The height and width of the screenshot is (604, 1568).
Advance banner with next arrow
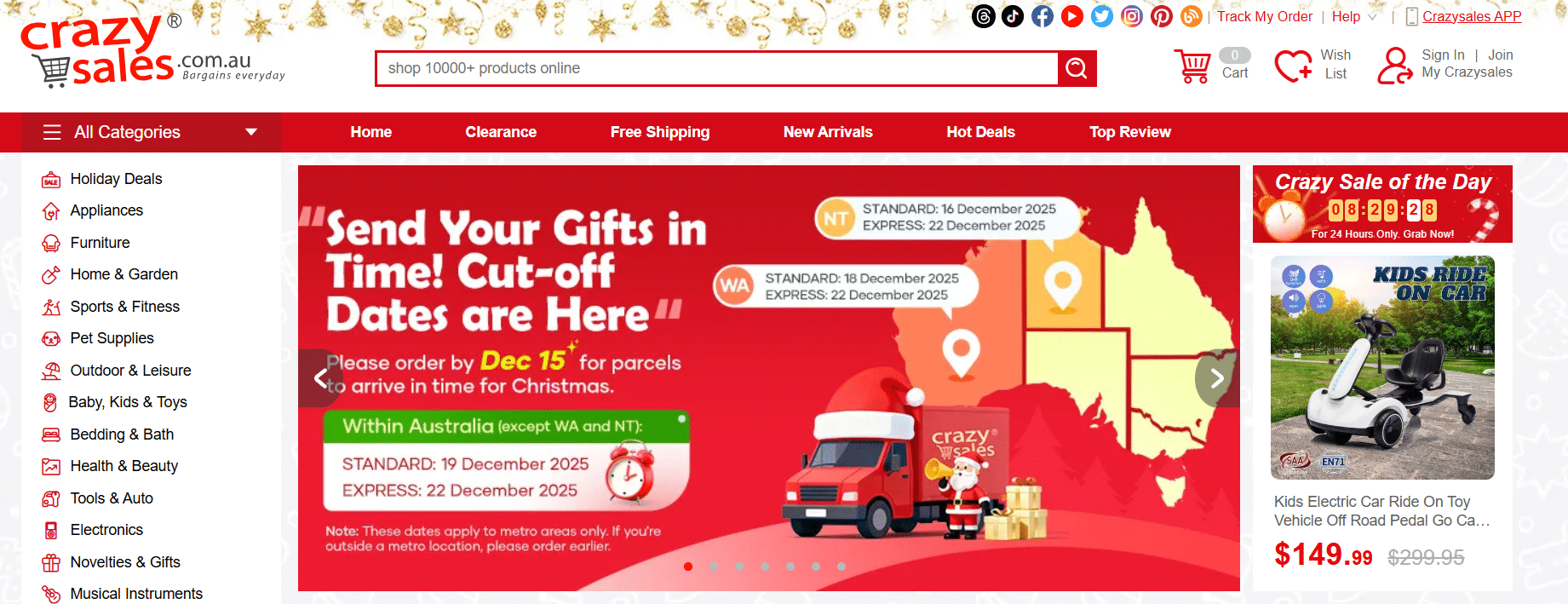click(1217, 378)
